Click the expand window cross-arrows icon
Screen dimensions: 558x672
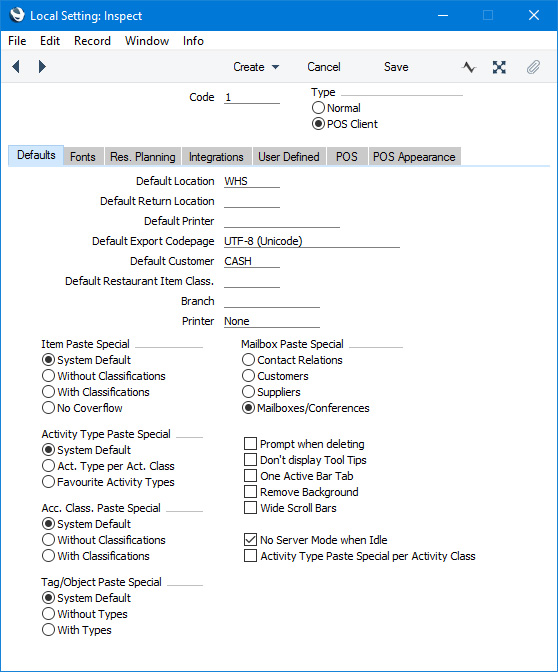click(499, 67)
